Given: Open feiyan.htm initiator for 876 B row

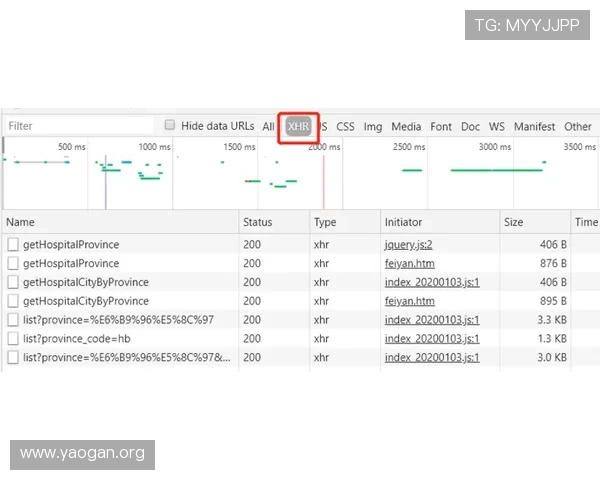Looking at the screenshot, I should click(x=409, y=263).
